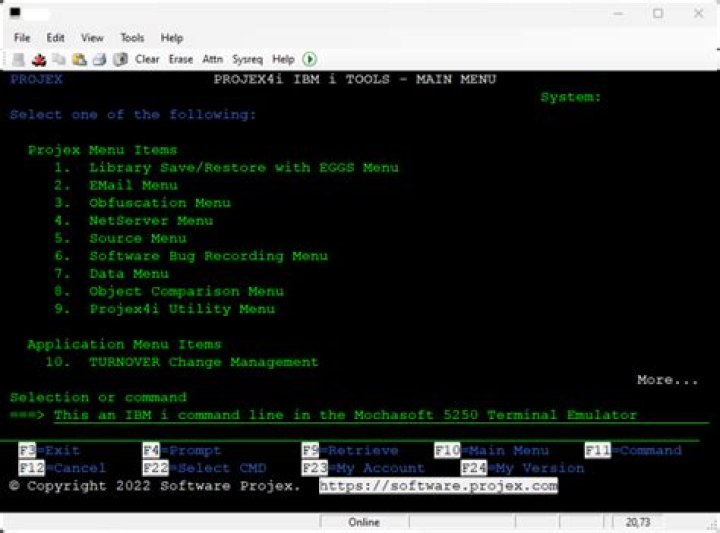This screenshot has width=720, height=533.
Task: Select the Source Menu item
Action: click(138, 238)
